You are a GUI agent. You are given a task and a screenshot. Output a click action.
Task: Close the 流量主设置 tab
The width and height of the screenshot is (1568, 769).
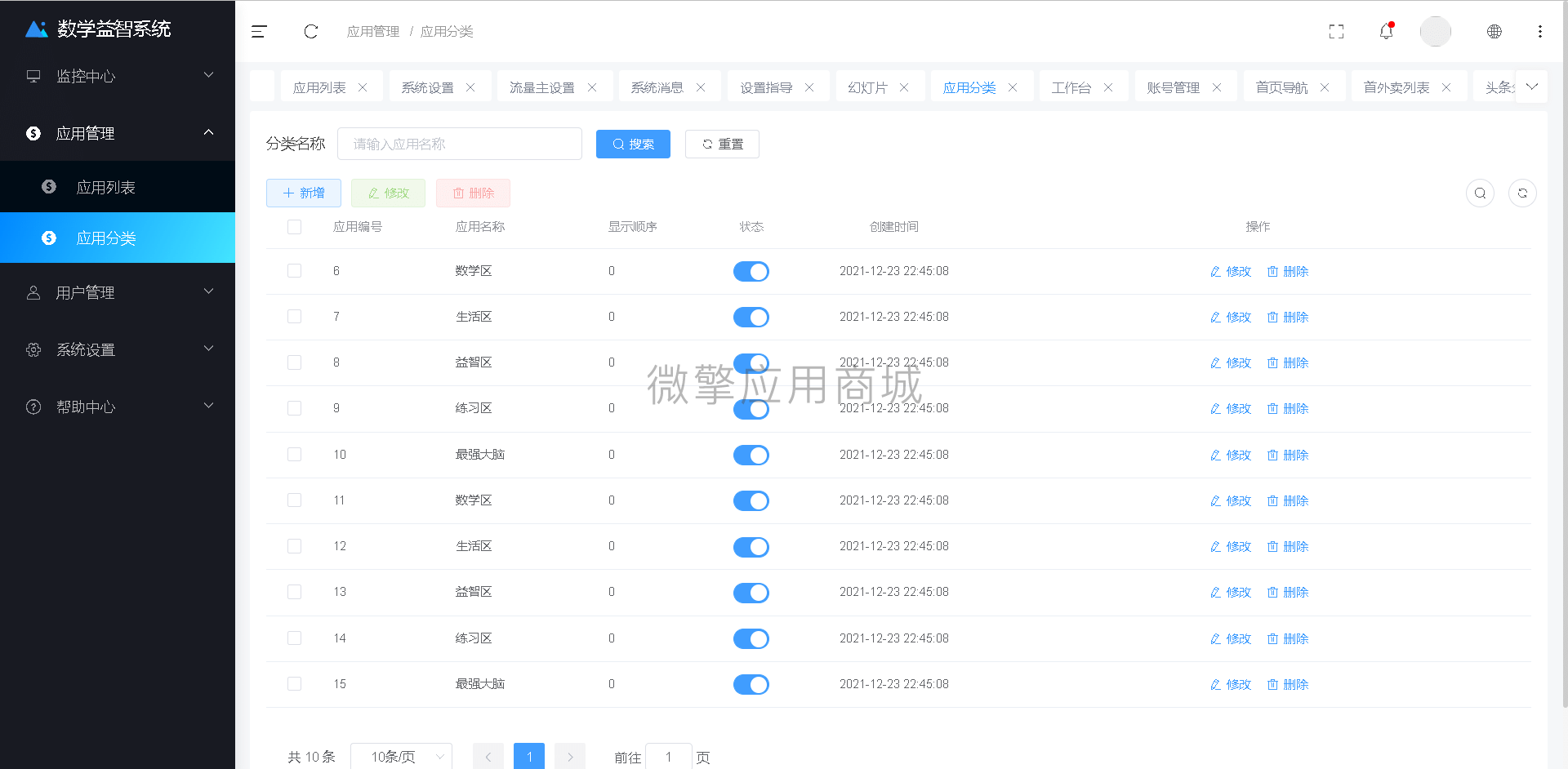(592, 87)
